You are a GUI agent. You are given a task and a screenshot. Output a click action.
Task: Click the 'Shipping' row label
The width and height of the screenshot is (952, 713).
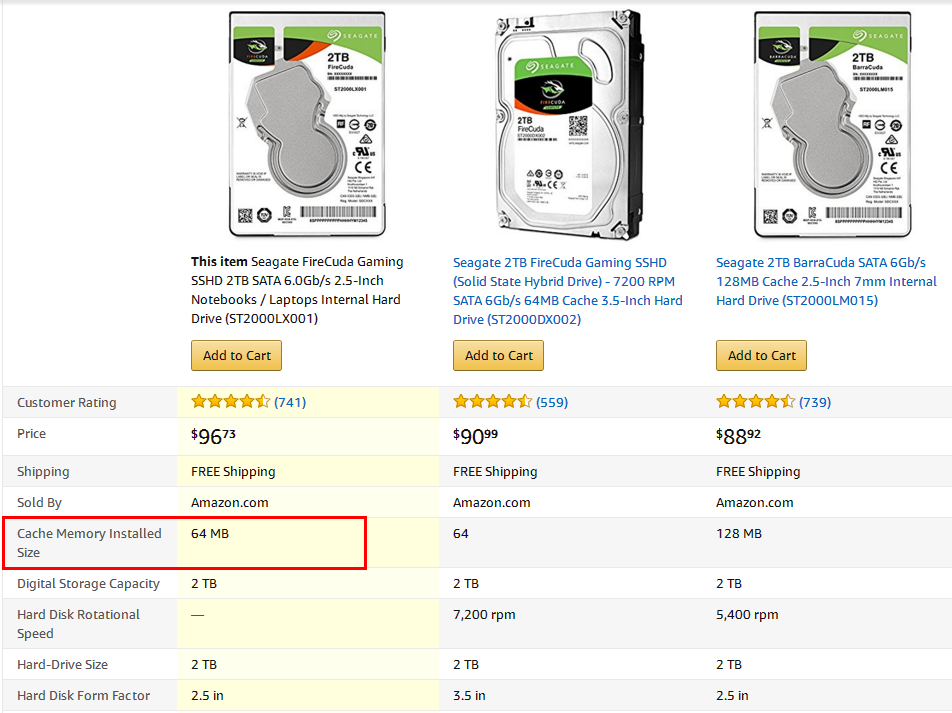43,472
